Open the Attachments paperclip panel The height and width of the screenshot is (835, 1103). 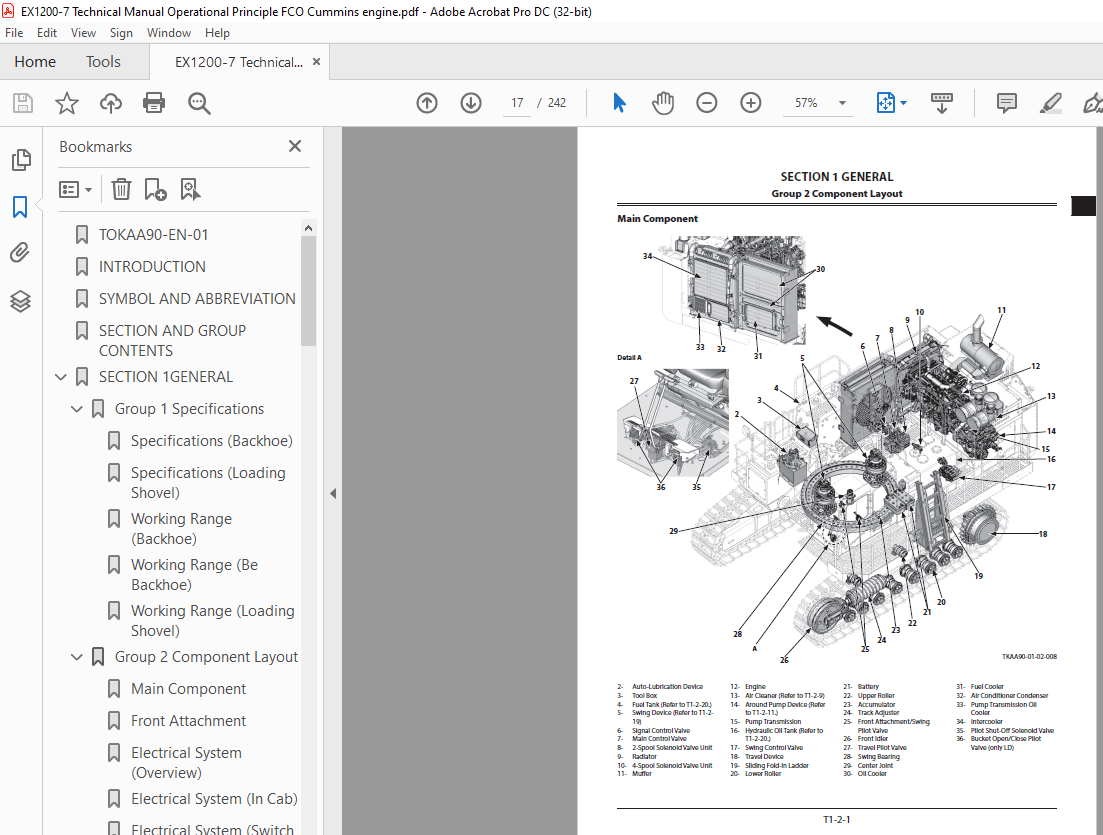[20, 253]
